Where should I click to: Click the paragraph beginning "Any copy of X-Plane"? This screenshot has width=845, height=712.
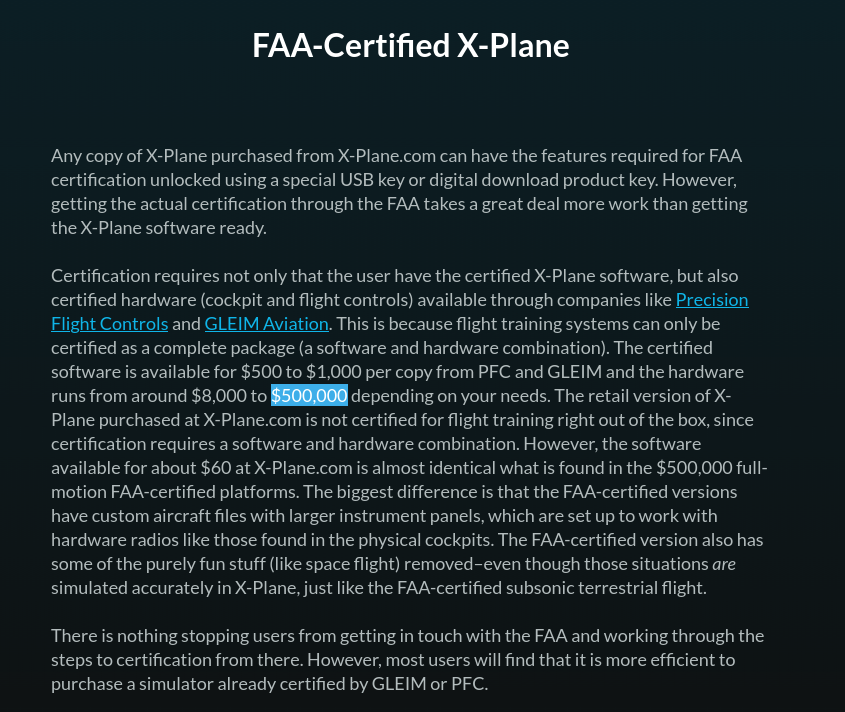[x=400, y=192]
